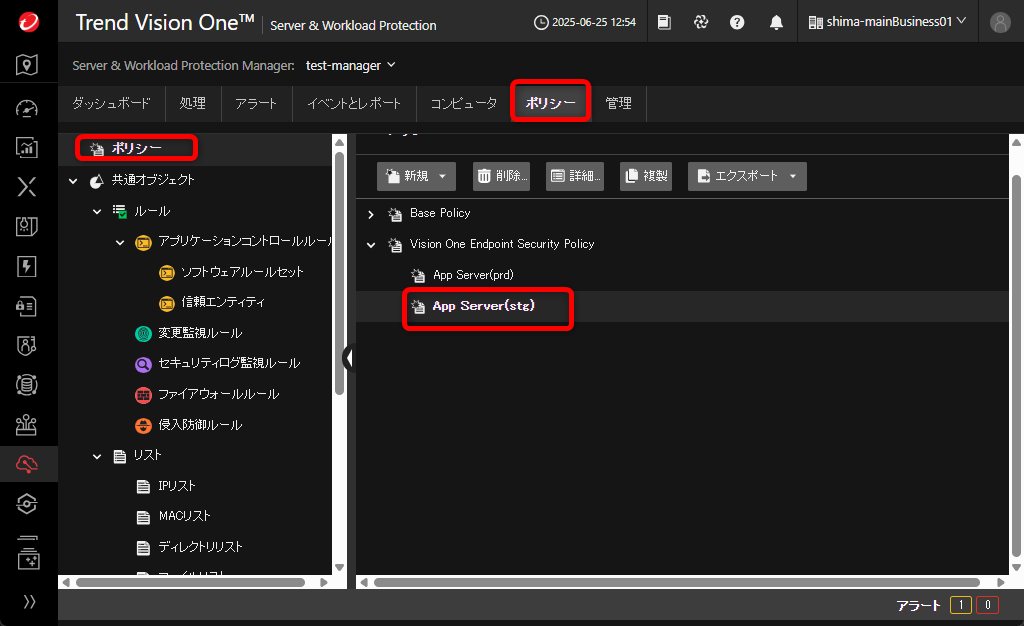The image size is (1024, 626).
Task: Click the セキュリティログ監視ルール purple icon
Action: (x=143, y=364)
